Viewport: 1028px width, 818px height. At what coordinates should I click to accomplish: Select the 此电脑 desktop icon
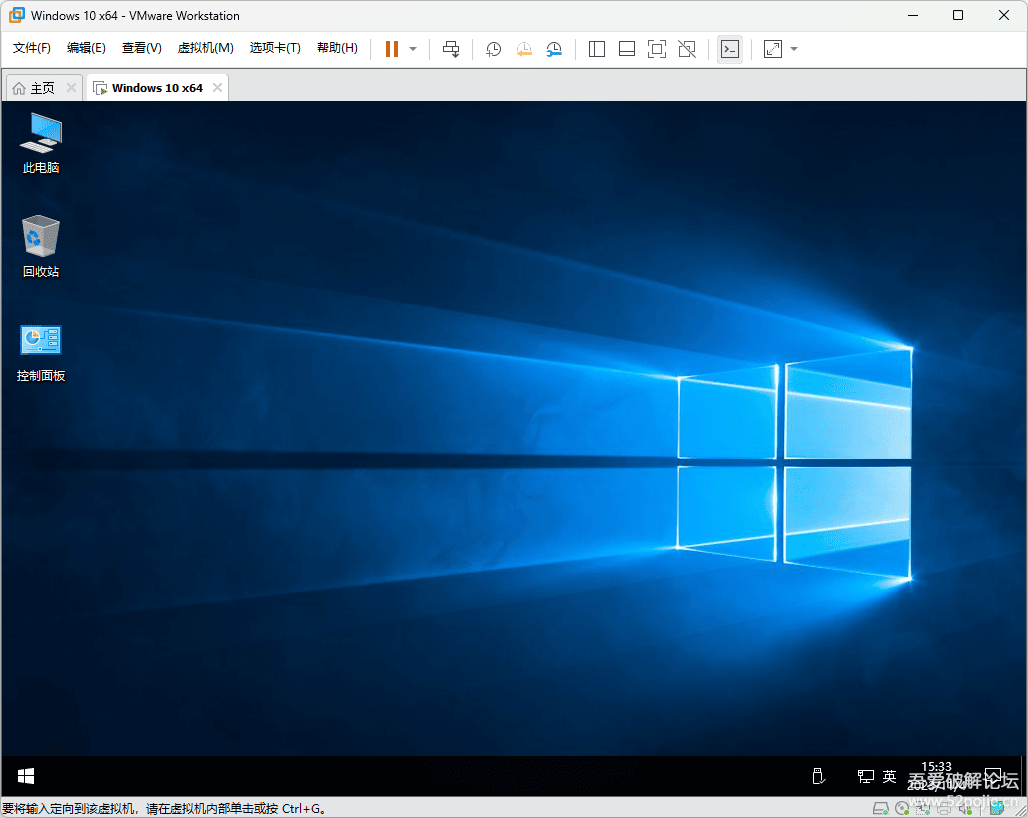point(41,144)
